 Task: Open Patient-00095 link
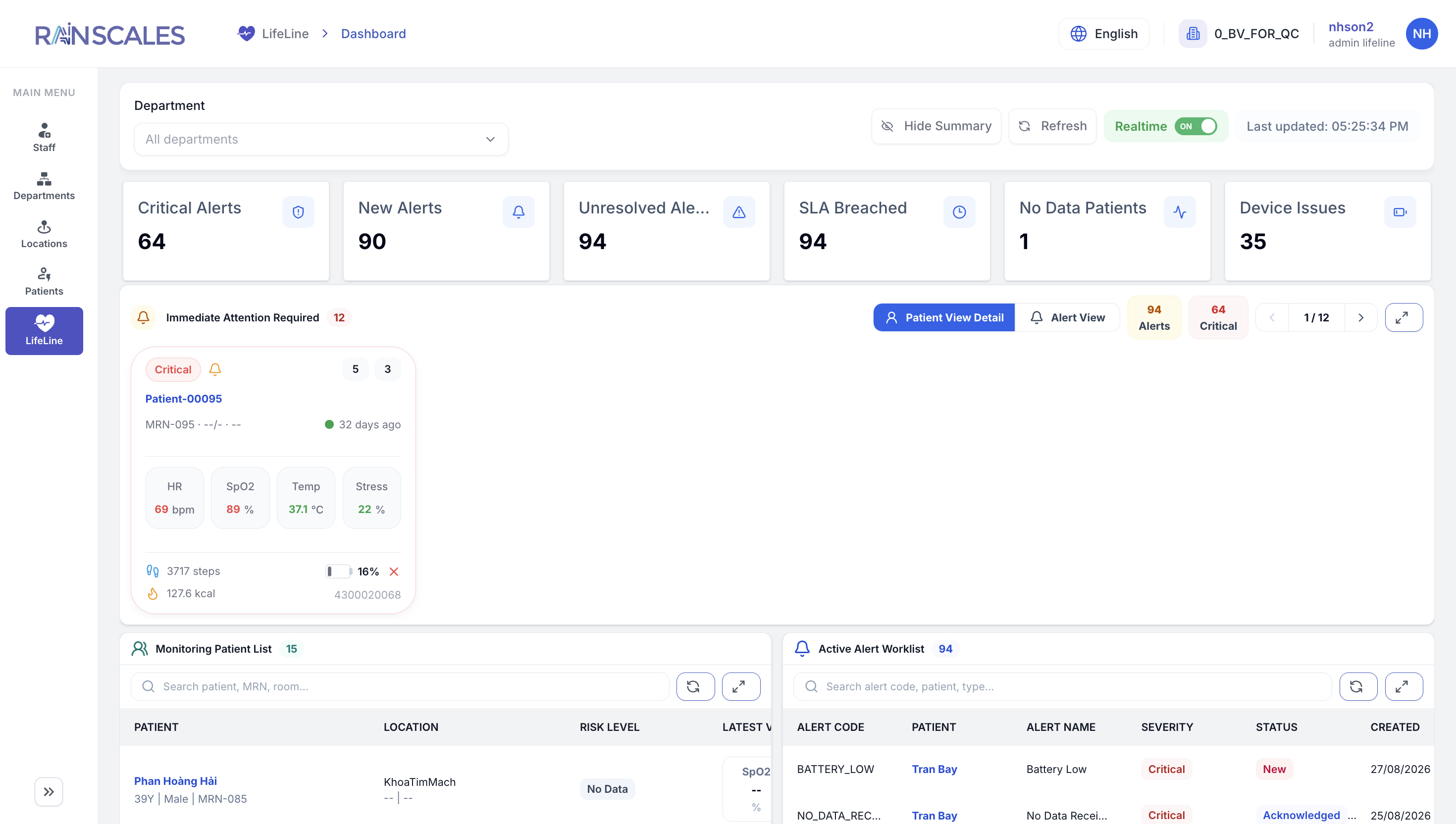pos(183,399)
